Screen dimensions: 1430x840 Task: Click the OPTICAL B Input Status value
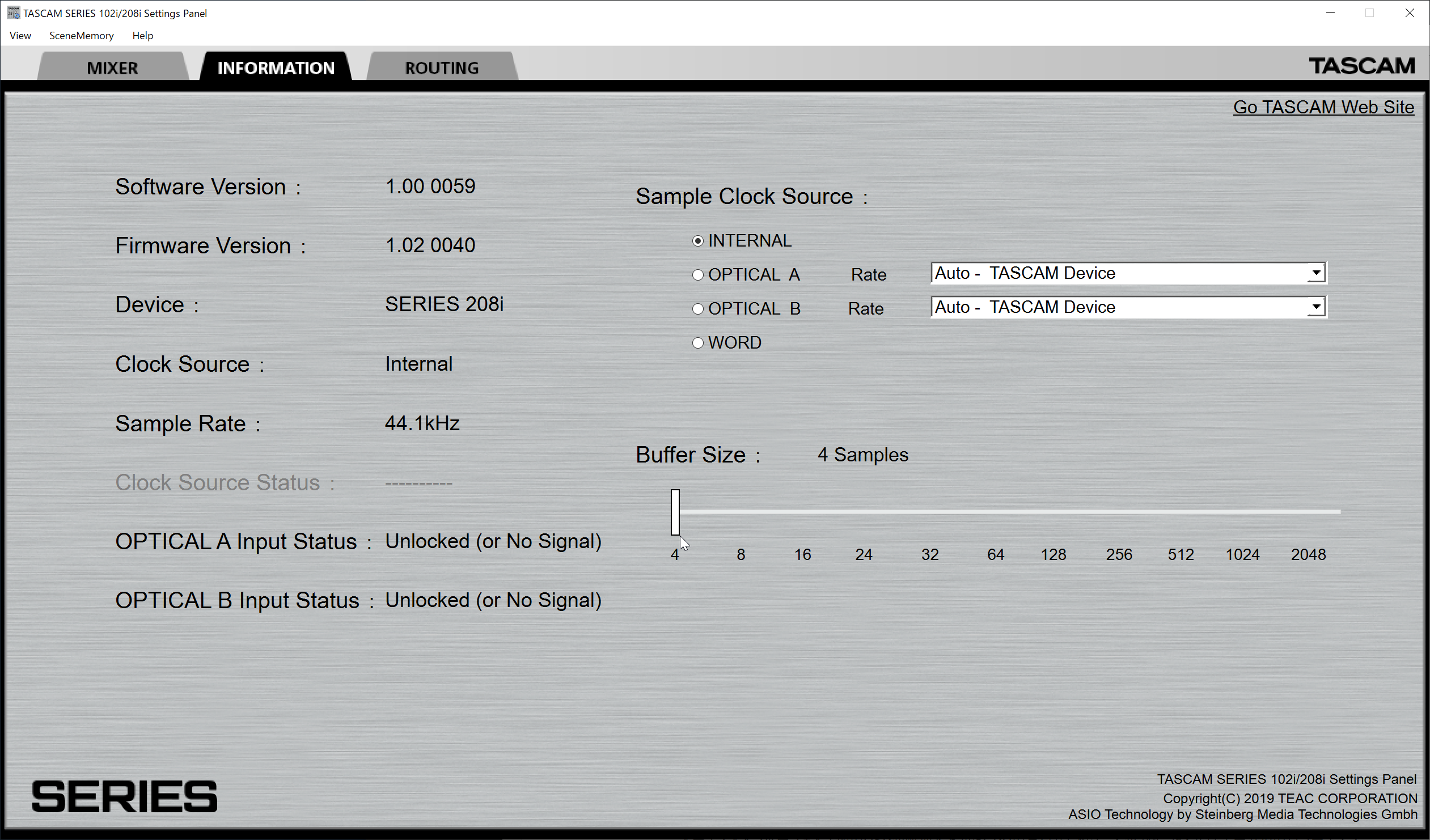(493, 601)
